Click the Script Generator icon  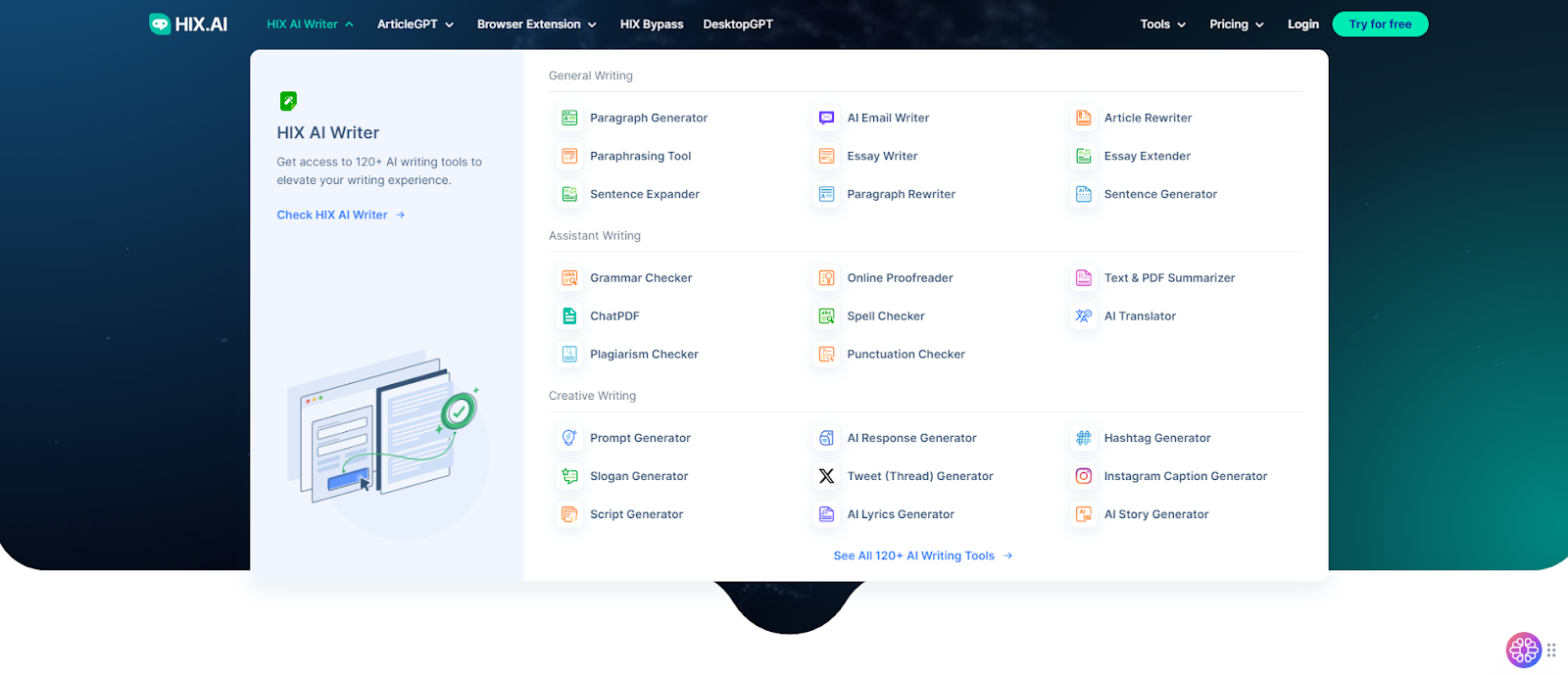click(x=569, y=514)
